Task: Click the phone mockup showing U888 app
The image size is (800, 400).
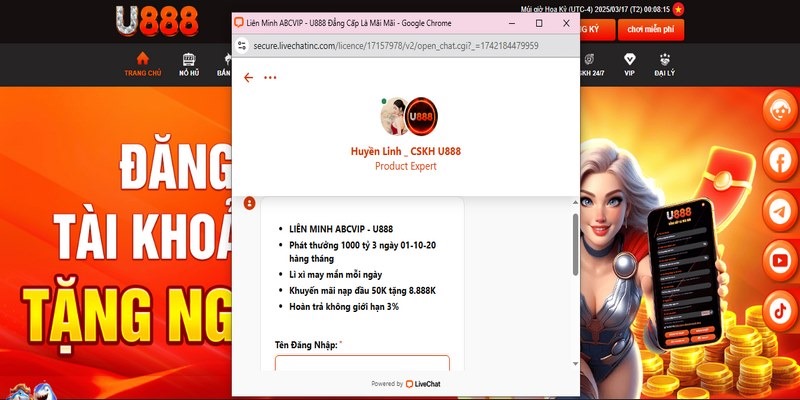Action: point(684,274)
